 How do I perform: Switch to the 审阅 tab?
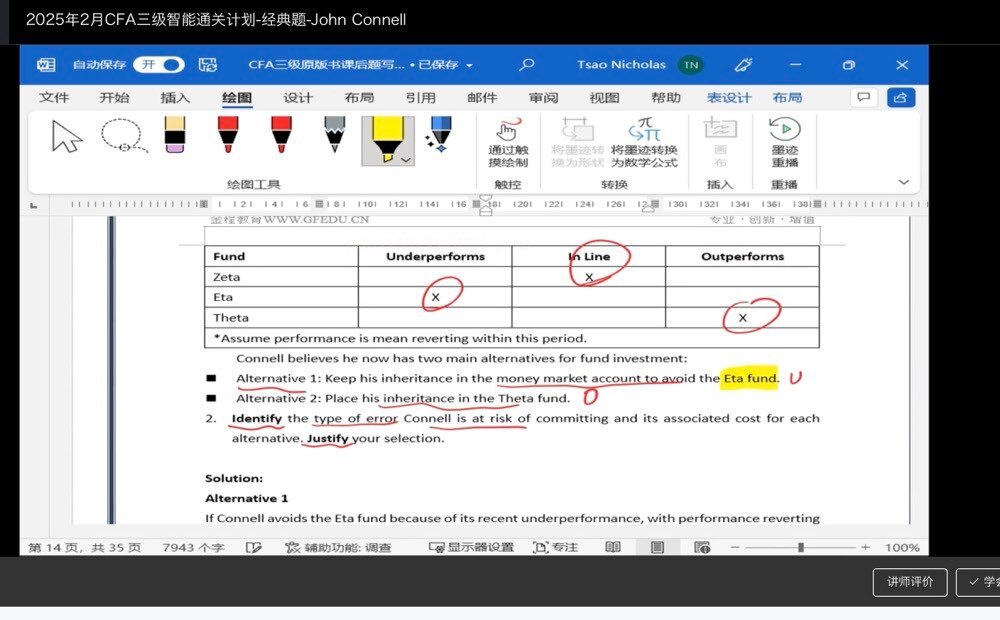coord(543,98)
